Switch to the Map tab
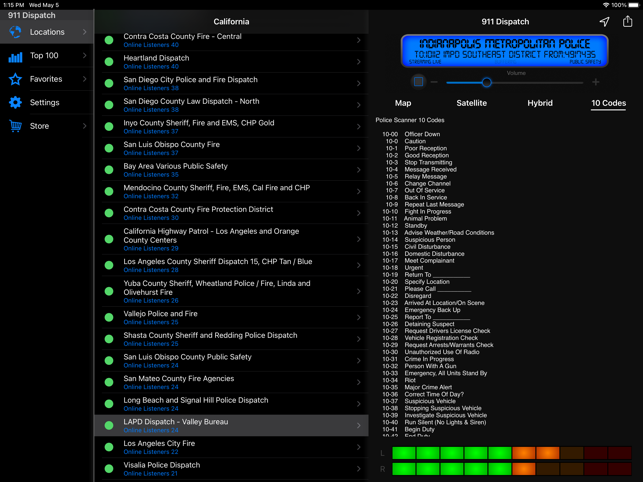 (403, 103)
